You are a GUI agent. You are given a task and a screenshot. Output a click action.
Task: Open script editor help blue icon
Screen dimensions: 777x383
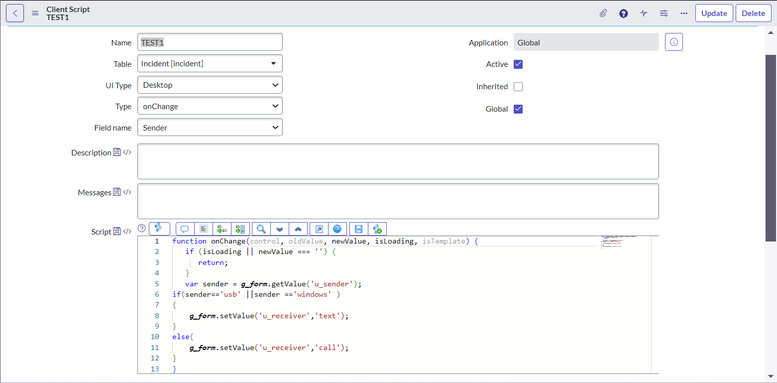click(x=337, y=229)
